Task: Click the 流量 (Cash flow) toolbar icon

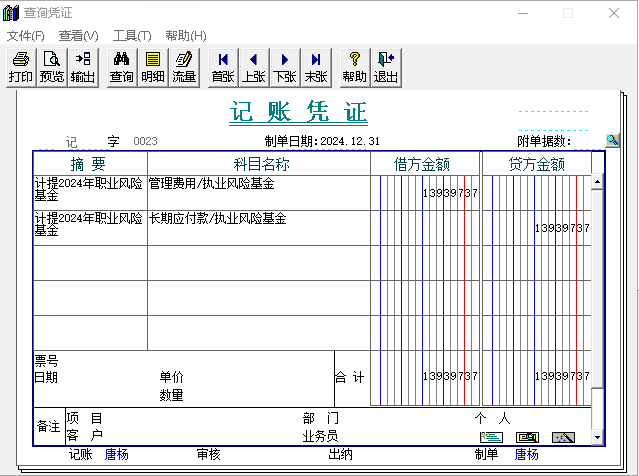Action: coord(184,67)
